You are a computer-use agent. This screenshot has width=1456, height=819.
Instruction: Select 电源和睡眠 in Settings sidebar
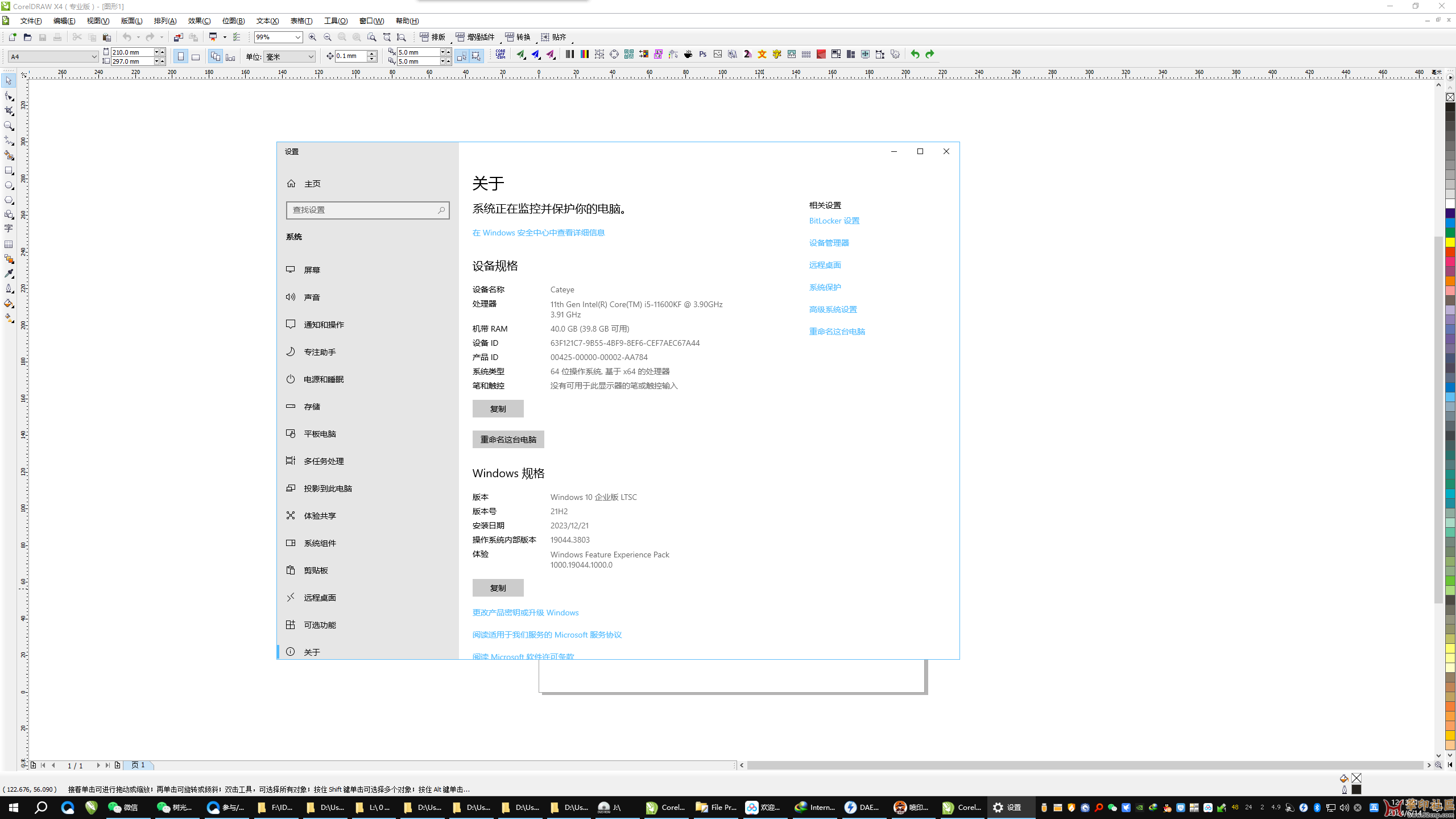(x=367, y=379)
